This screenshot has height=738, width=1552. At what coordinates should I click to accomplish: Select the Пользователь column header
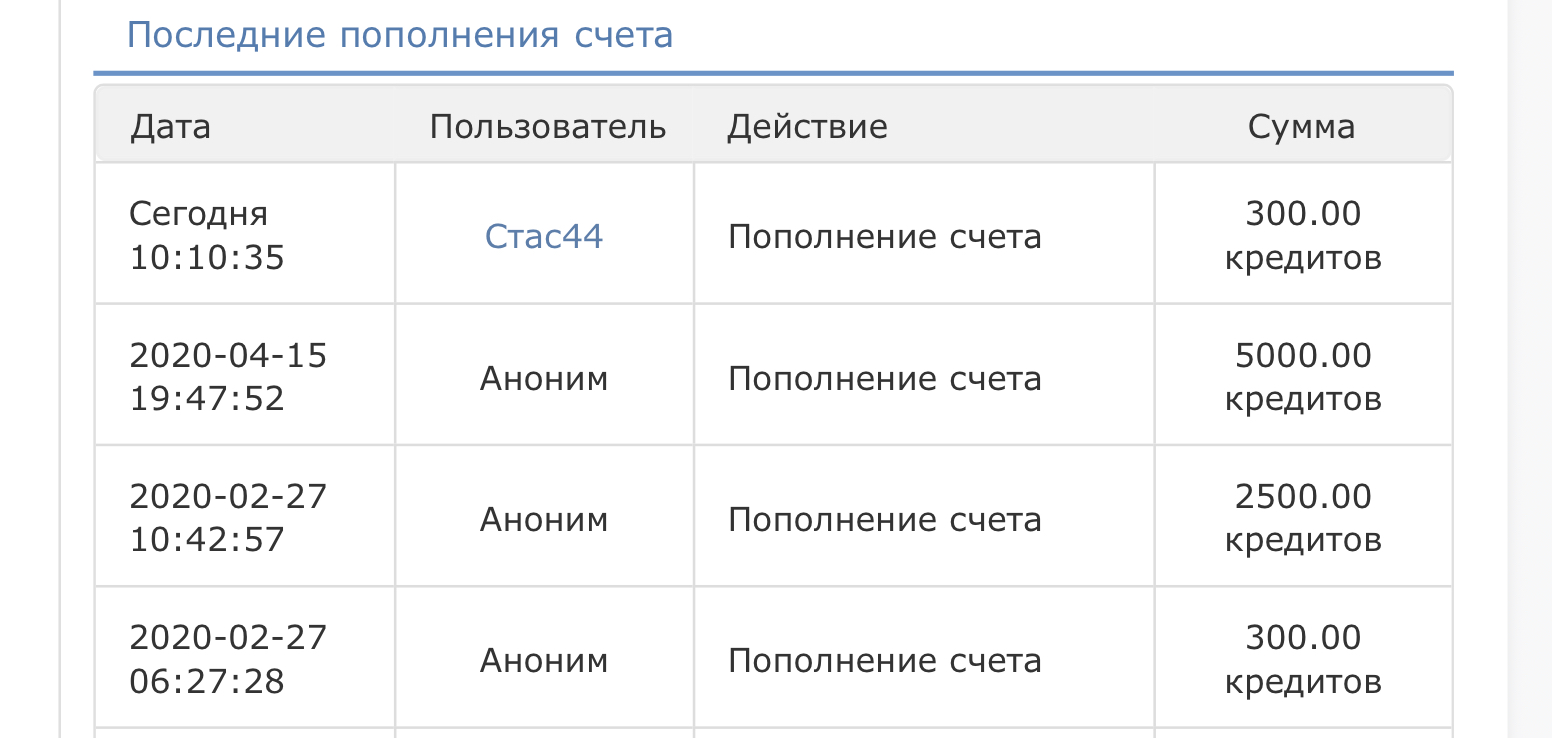tap(548, 127)
